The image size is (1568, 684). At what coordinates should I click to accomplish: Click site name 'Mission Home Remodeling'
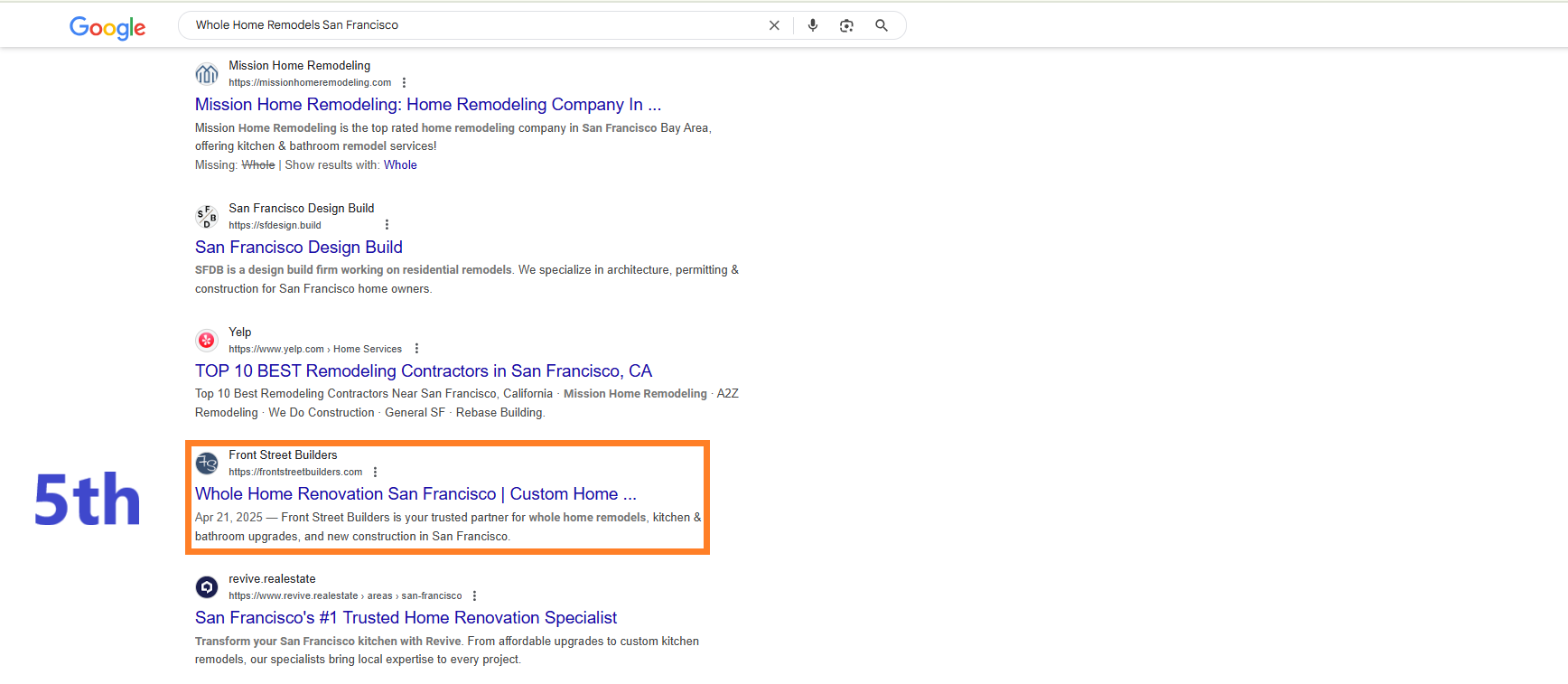point(299,65)
